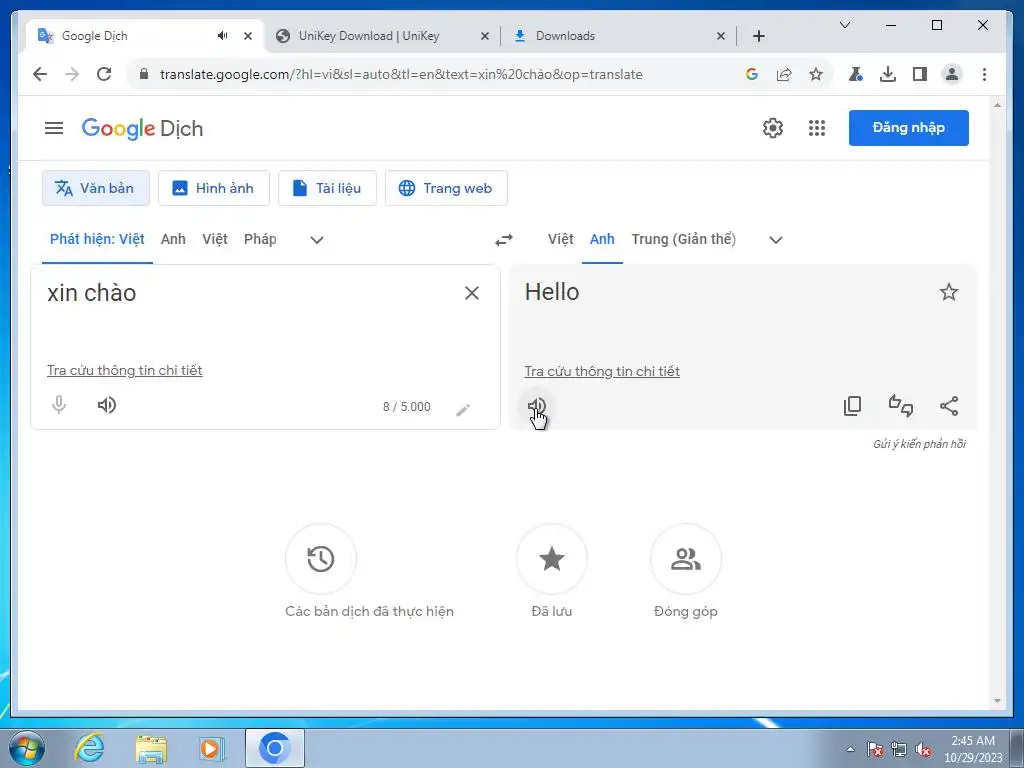This screenshot has height=768, width=1024.
Task: Choose Anh as target language
Action: pyautogui.click(x=602, y=239)
